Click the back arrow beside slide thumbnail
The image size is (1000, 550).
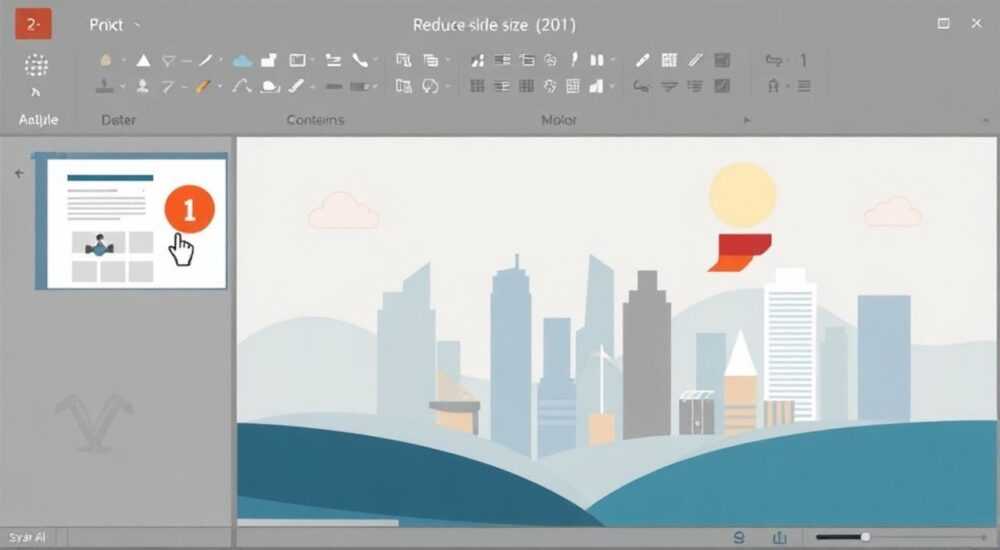click(19, 173)
